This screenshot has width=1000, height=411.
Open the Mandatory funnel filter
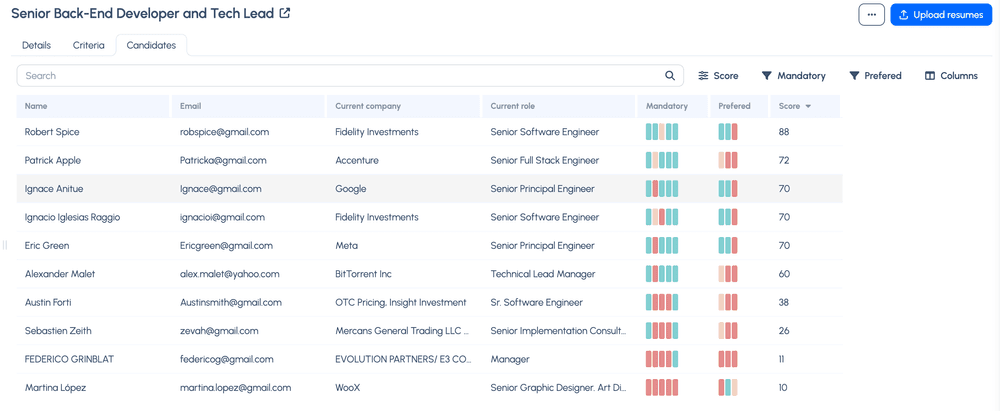(793, 75)
